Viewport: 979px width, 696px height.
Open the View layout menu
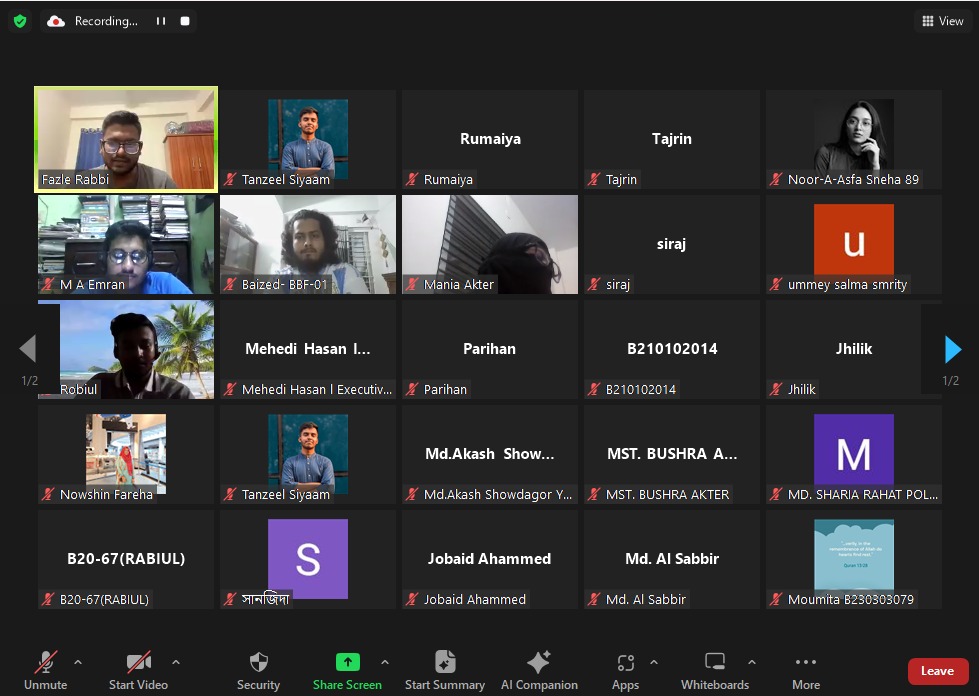pos(942,21)
